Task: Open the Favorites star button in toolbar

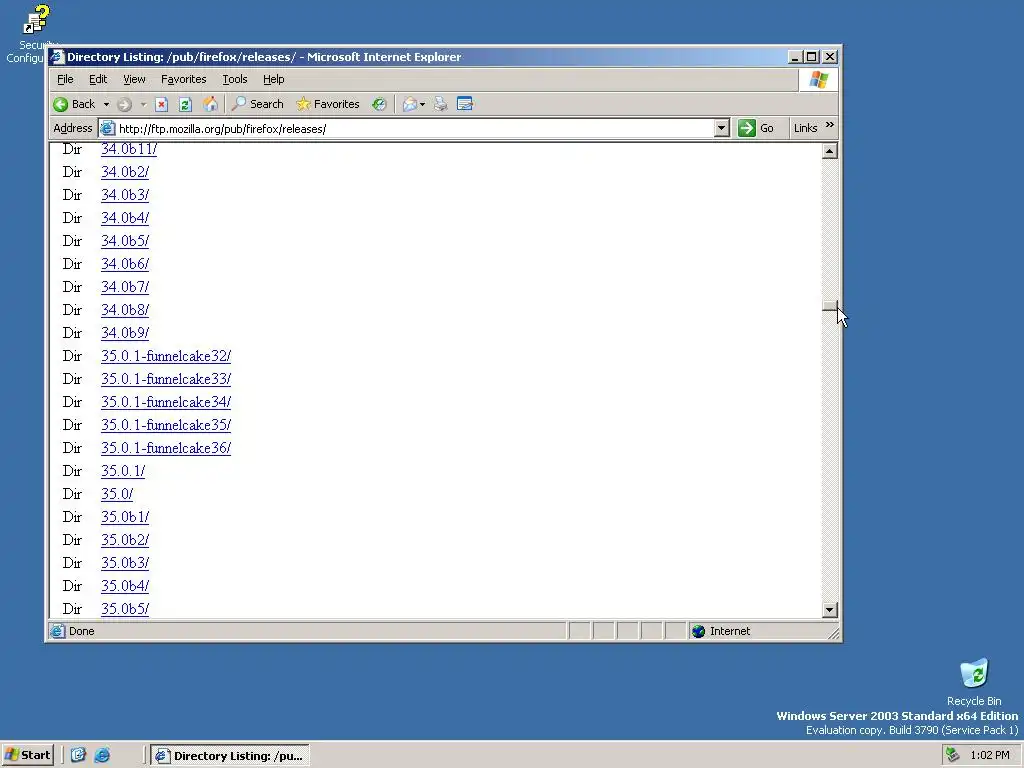Action: click(327, 104)
